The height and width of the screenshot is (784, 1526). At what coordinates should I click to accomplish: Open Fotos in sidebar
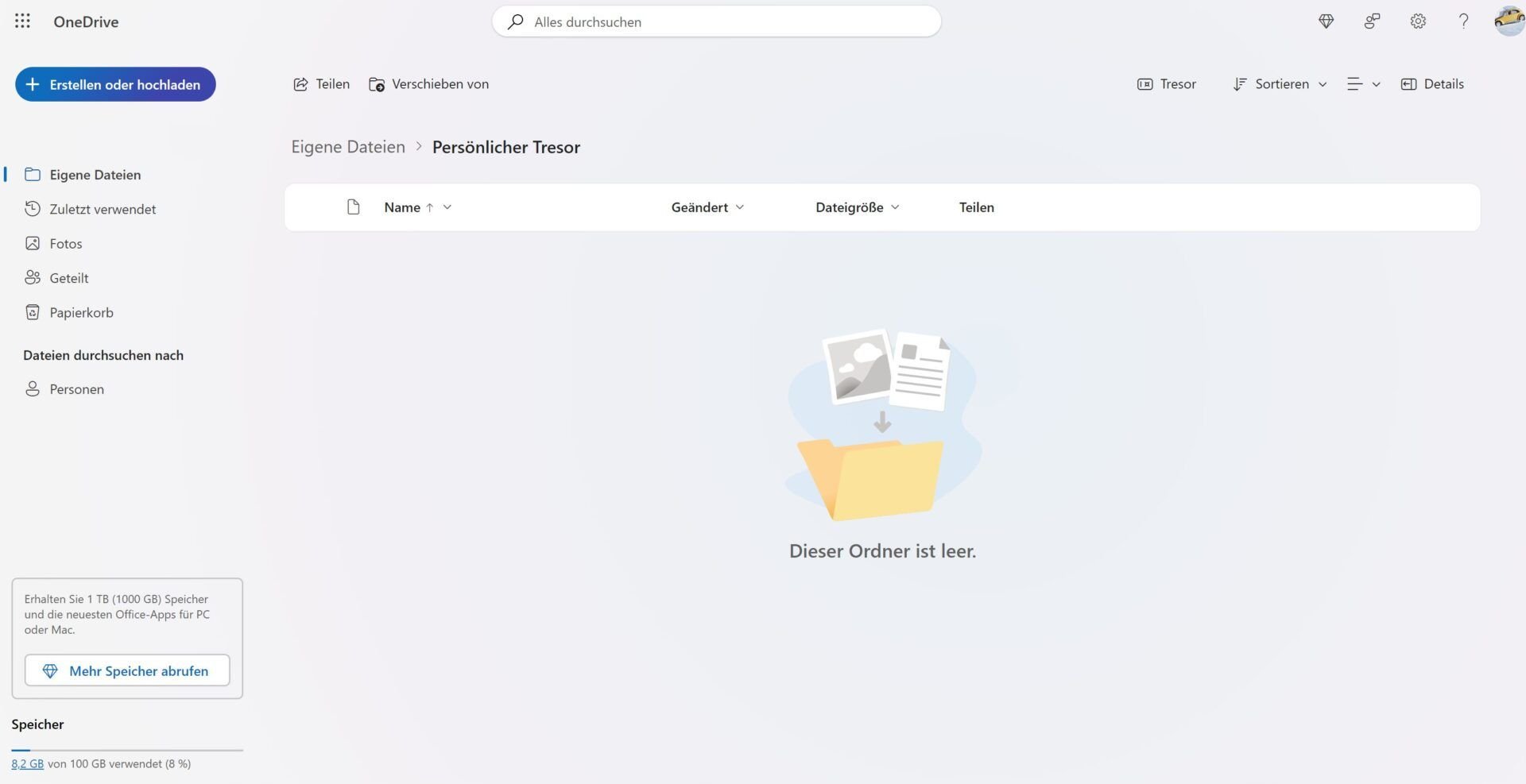click(x=53, y=244)
